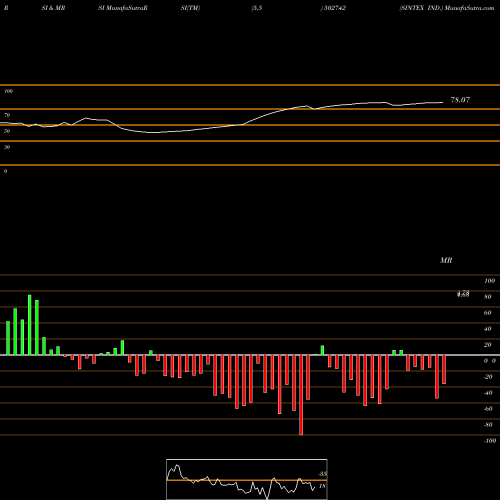500x500 pixels.
Task: Click the 20 label on MR axis
Action: point(488,345)
